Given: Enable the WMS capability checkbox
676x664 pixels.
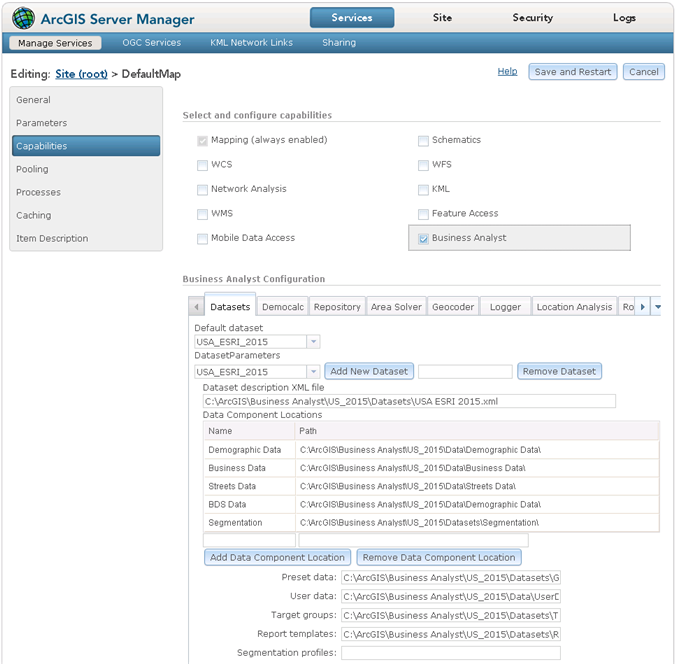Looking at the screenshot, I should coord(202,214).
